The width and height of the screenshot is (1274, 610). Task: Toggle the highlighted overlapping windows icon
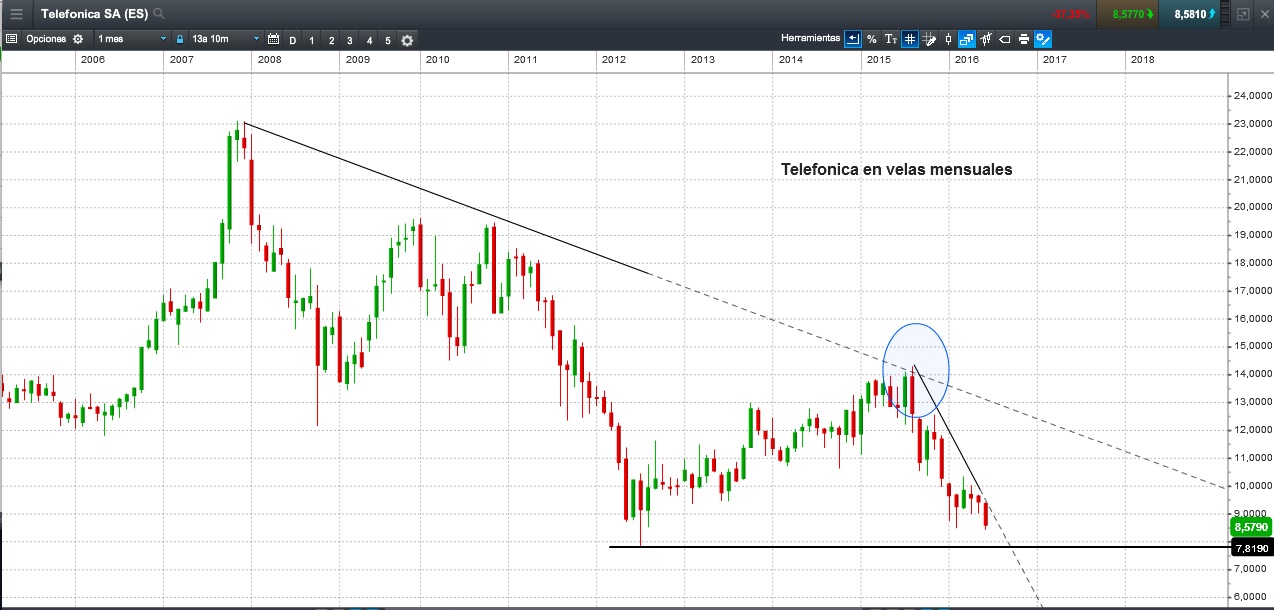pos(967,39)
